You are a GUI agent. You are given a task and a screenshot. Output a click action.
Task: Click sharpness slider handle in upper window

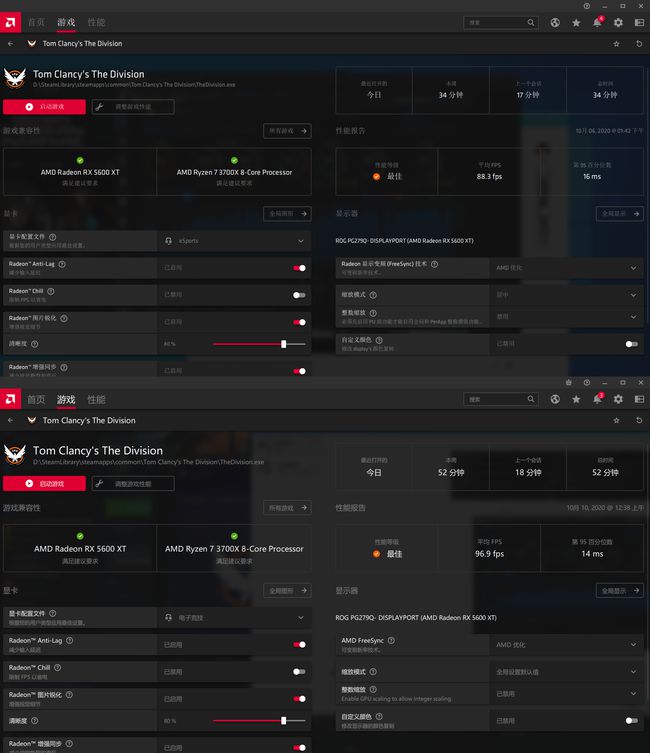click(x=284, y=344)
